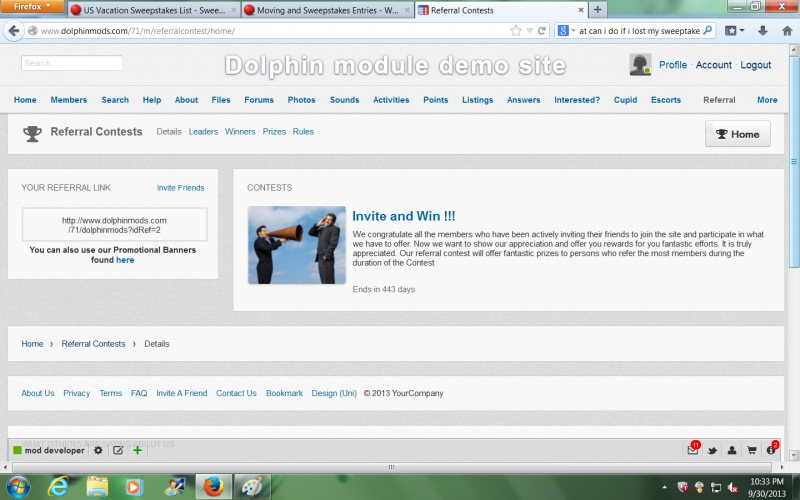Switch to US Vacation Sweepstakes List tab
The width and height of the screenshot is (800, 500).
coord(154,10)
